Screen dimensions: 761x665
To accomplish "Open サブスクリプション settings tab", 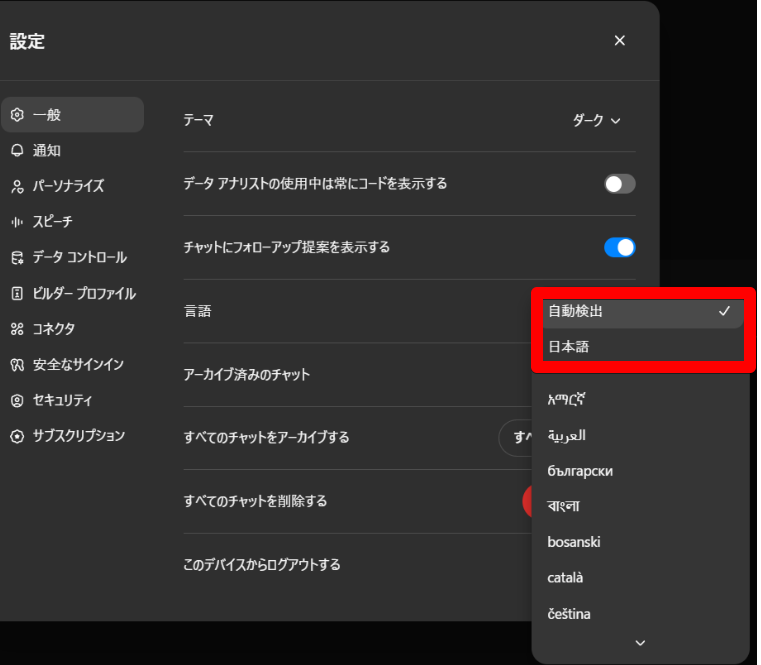I will [x=73, y=436].
